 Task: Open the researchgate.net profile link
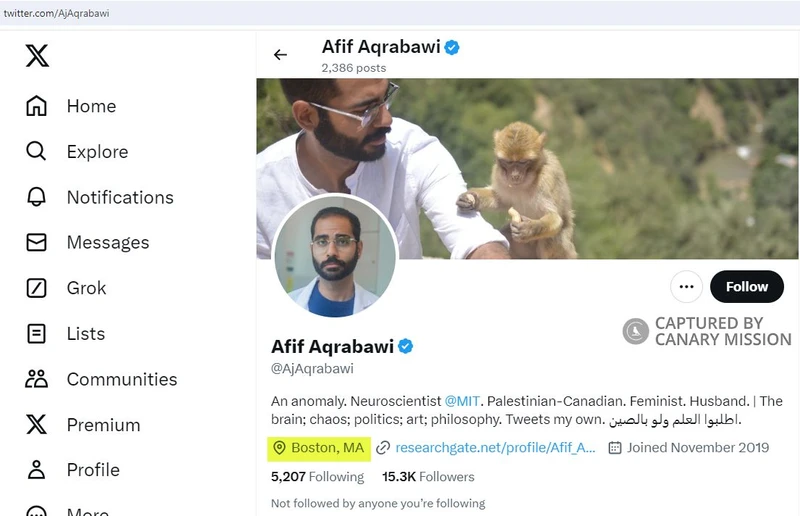pos(495,448)
